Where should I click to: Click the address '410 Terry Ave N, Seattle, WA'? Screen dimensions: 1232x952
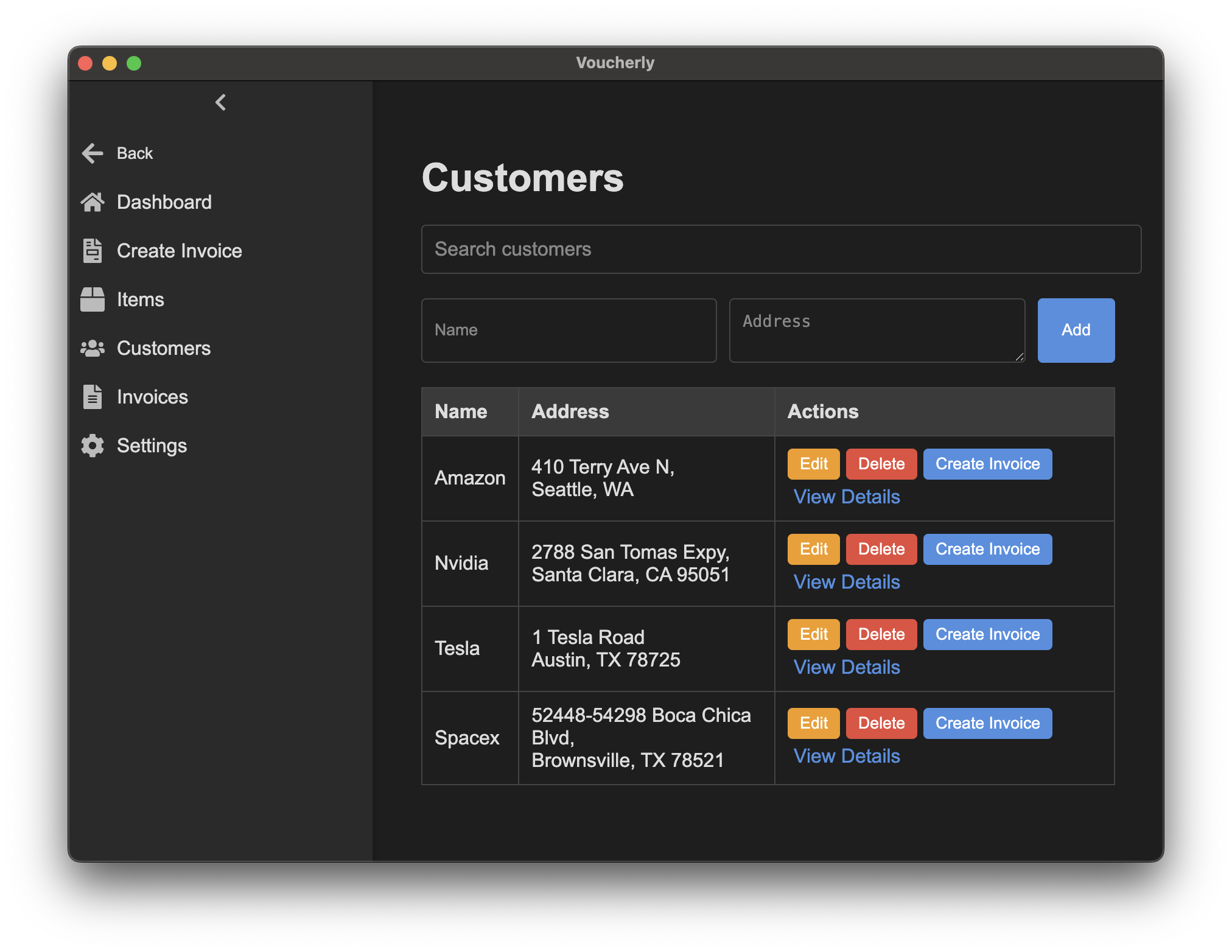coord(603,478)
